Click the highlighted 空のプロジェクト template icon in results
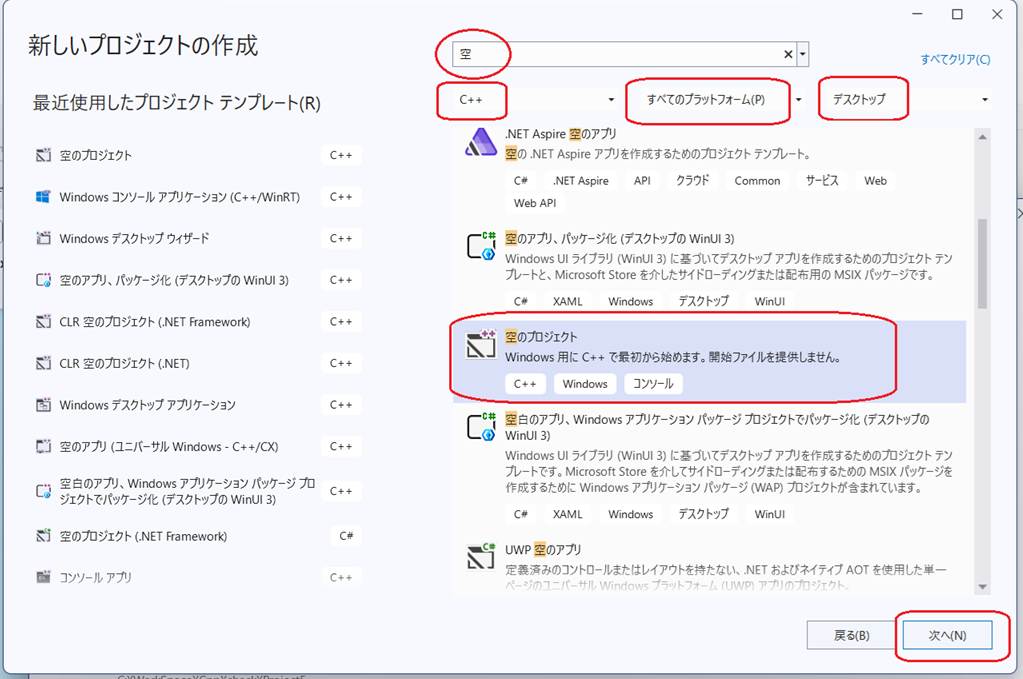 click(x=481, y=345)
